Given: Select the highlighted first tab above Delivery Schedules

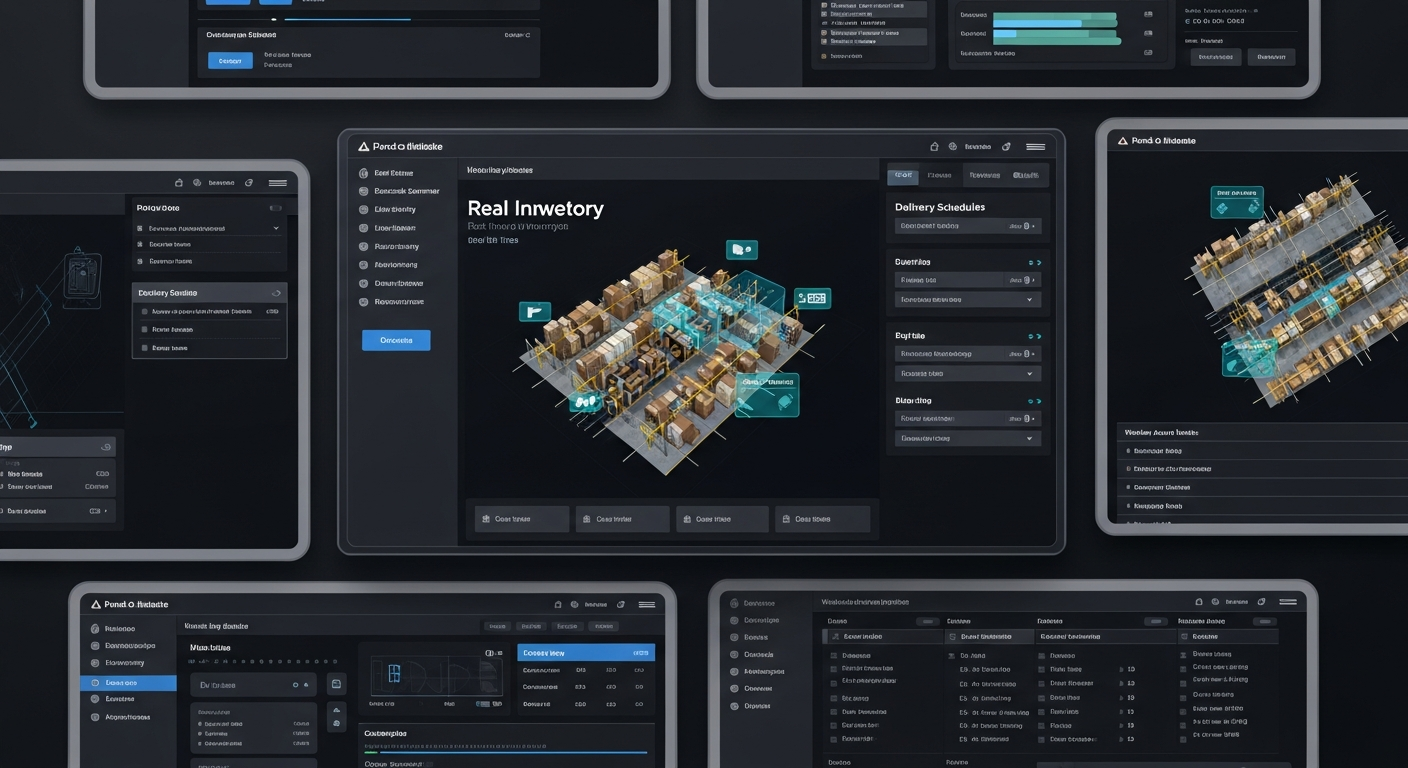Looking at the screenshot, I should [x=903, y=175].
